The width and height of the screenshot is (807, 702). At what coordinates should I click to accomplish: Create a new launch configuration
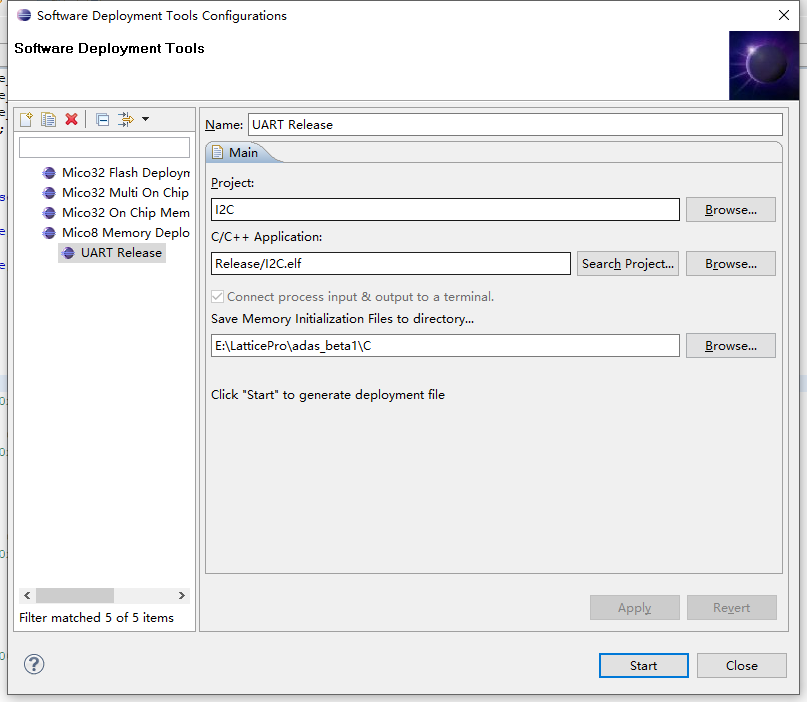pos(26,119)
